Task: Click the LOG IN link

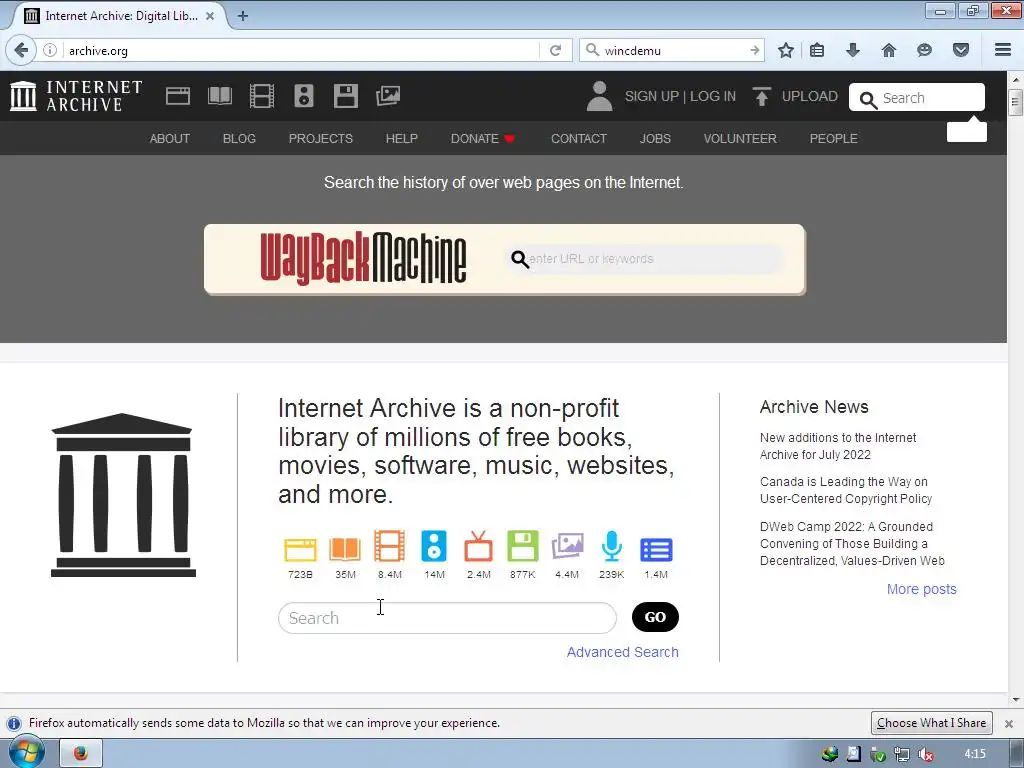Action: (x=712, y=96)
